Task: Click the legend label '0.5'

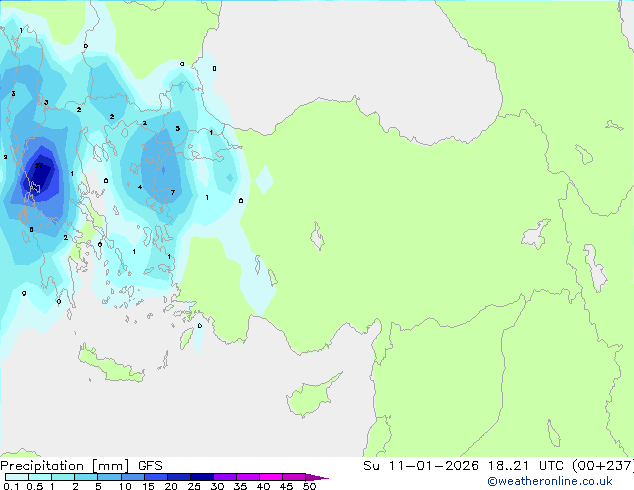Action: (x=35, y=486)
